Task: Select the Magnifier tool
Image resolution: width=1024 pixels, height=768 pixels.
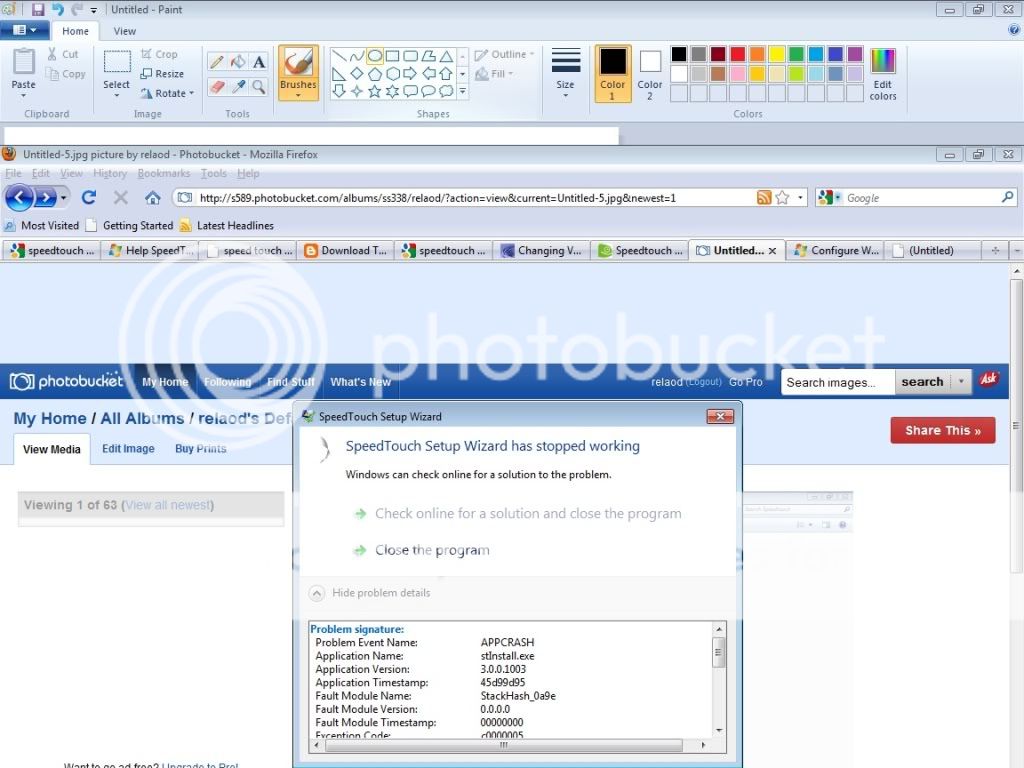Action: click(259, 87)
